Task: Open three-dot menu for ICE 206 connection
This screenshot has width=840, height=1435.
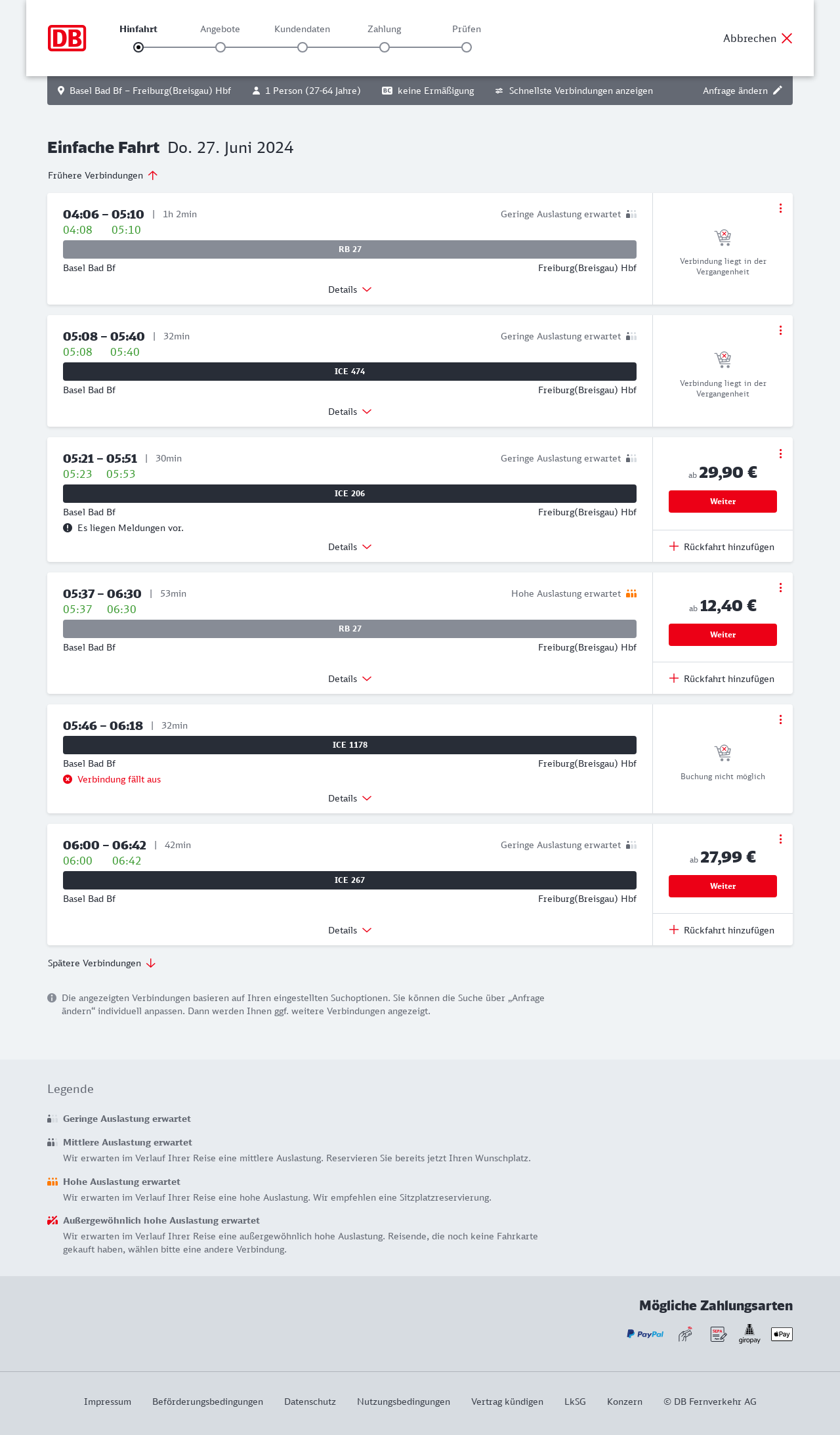Action: (780, 454)
